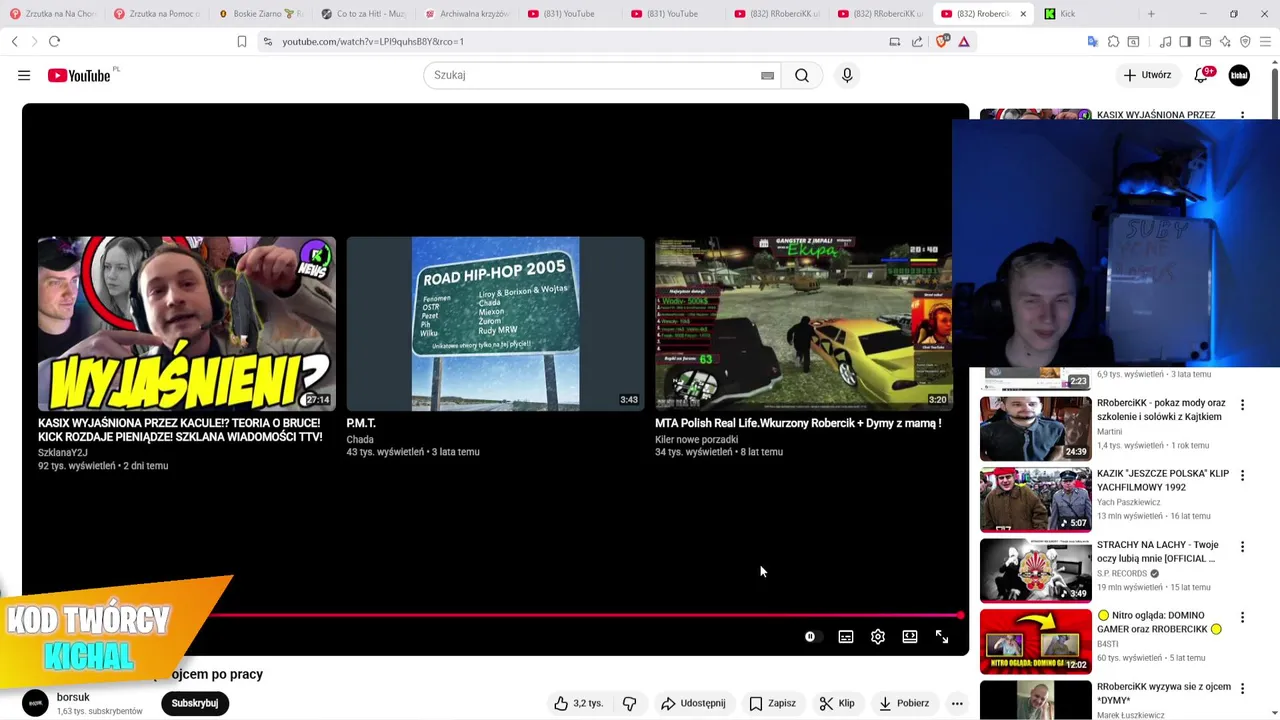Toggle the browser sidebar panel icon
The height and width of the screenshot is (720, 1280).
1185,41
